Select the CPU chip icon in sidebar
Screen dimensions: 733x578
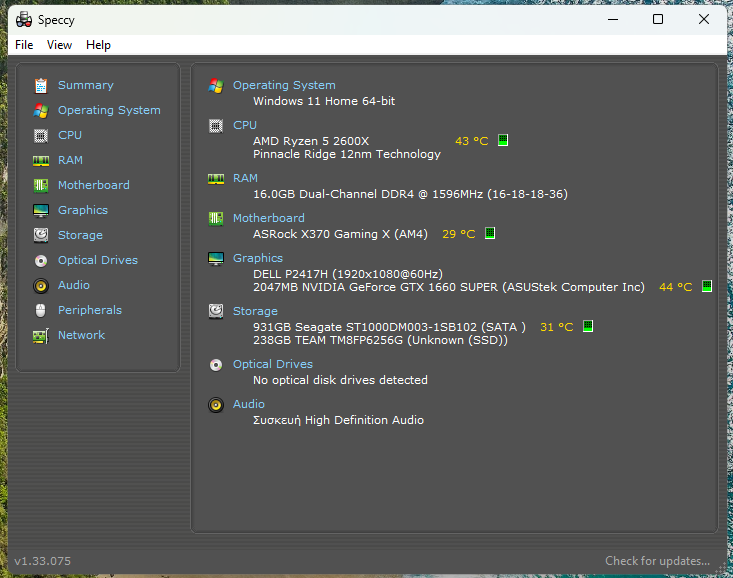[x=41, y=136]
